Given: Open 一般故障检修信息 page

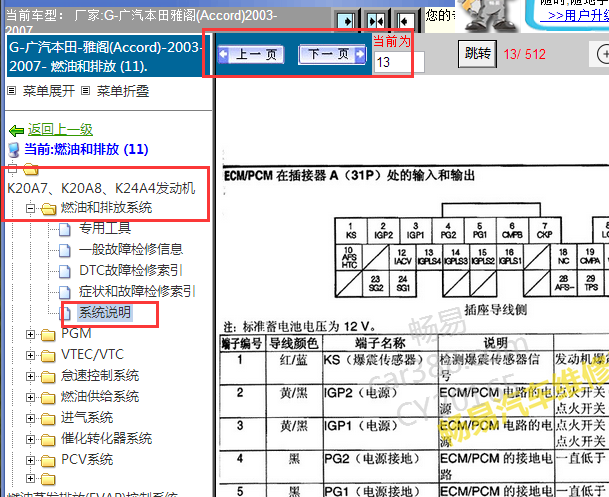Looking at the screenshot, I should [131, 249].
